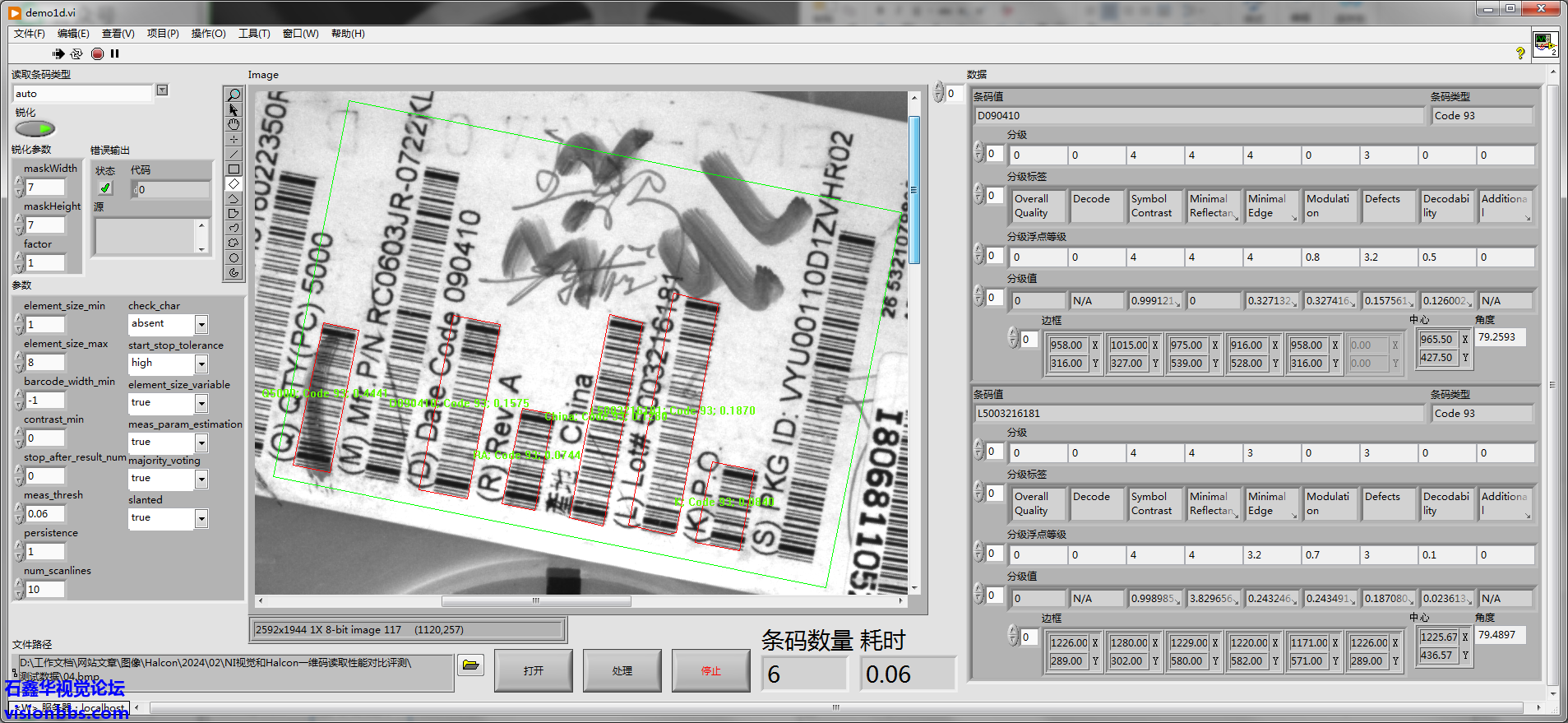
Task: Select the Line ROI tool
Action: pos(234,154)
